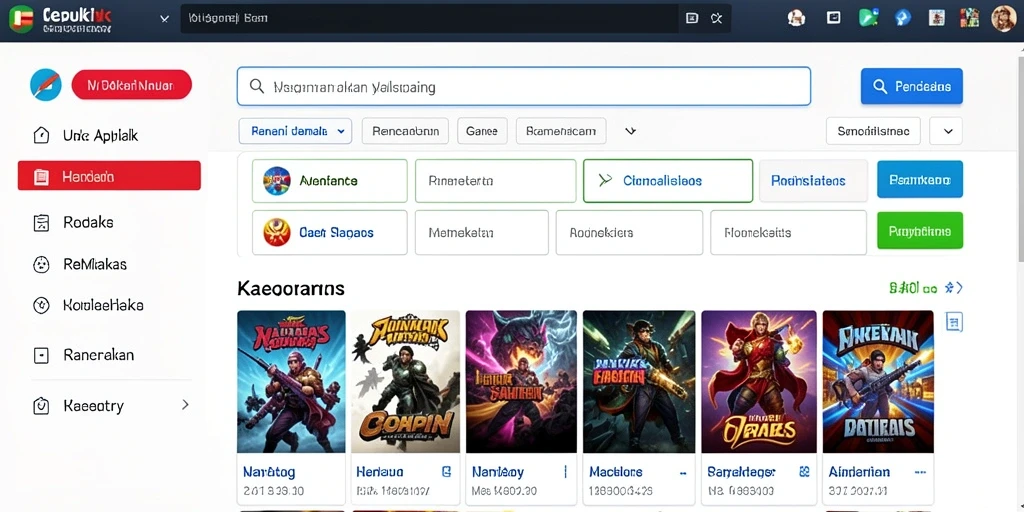Click the blue Pendeaas search button
1024x512 pixels.
click(912, 86)
